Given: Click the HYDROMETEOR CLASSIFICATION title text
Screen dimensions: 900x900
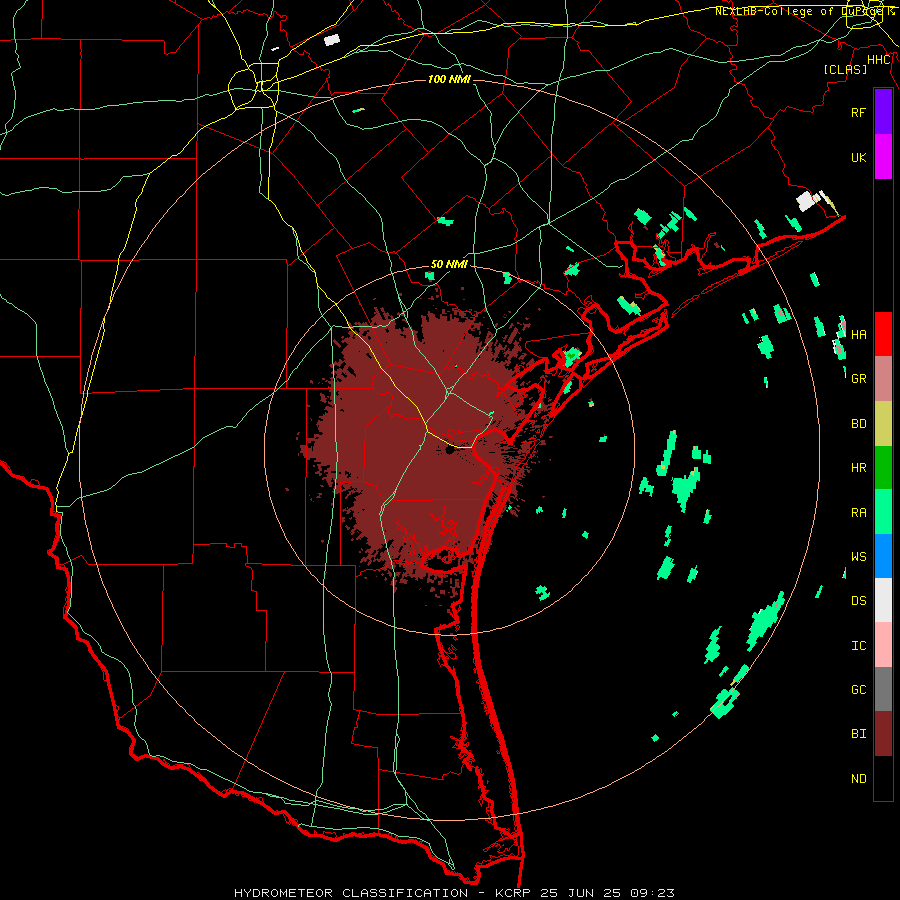Looking at the screenshot, I should tap(351, 893).
